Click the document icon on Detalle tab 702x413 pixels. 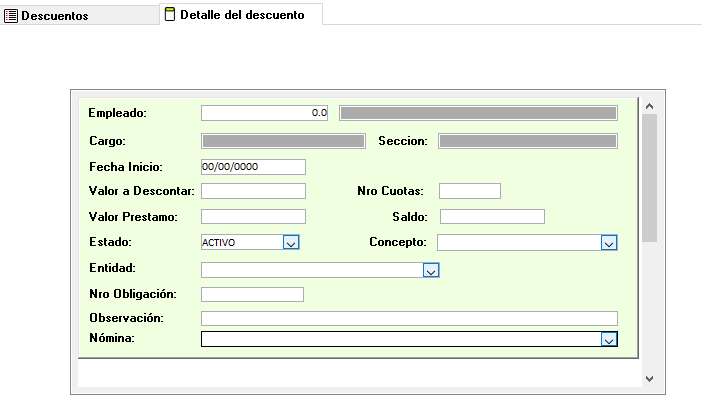tap(169, 15)
